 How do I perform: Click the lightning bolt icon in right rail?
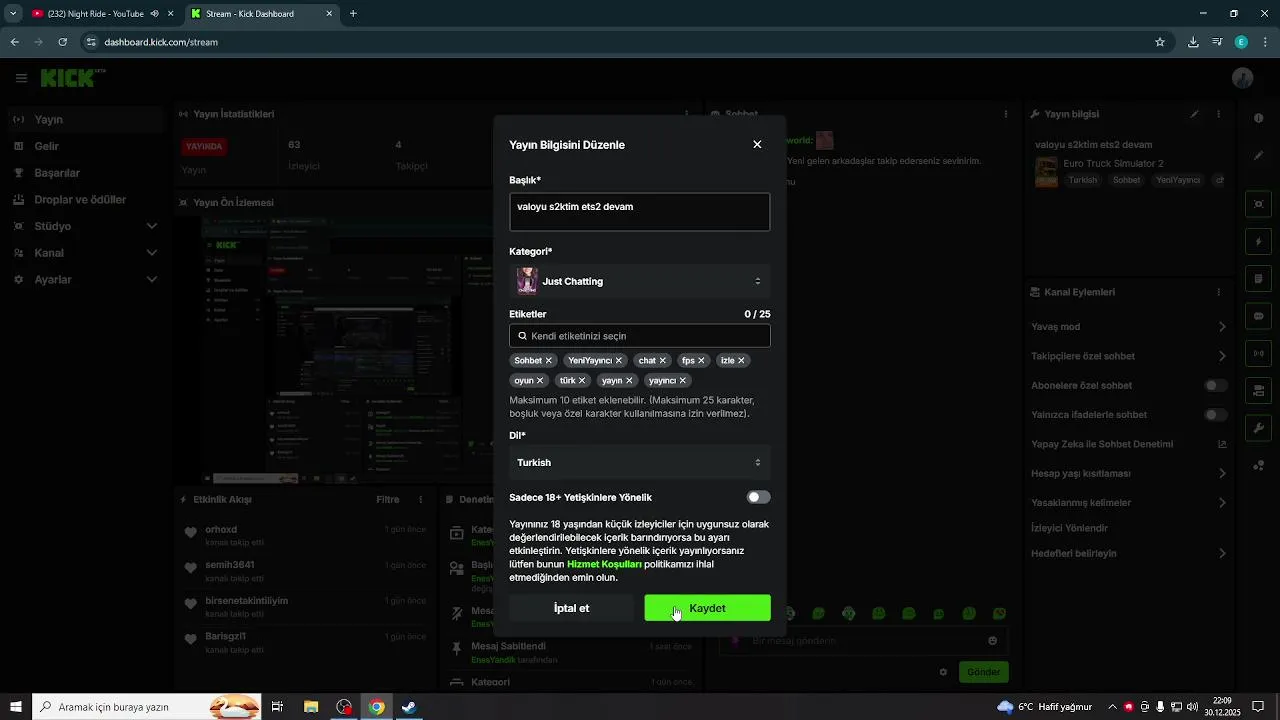tap(1259, 242)
